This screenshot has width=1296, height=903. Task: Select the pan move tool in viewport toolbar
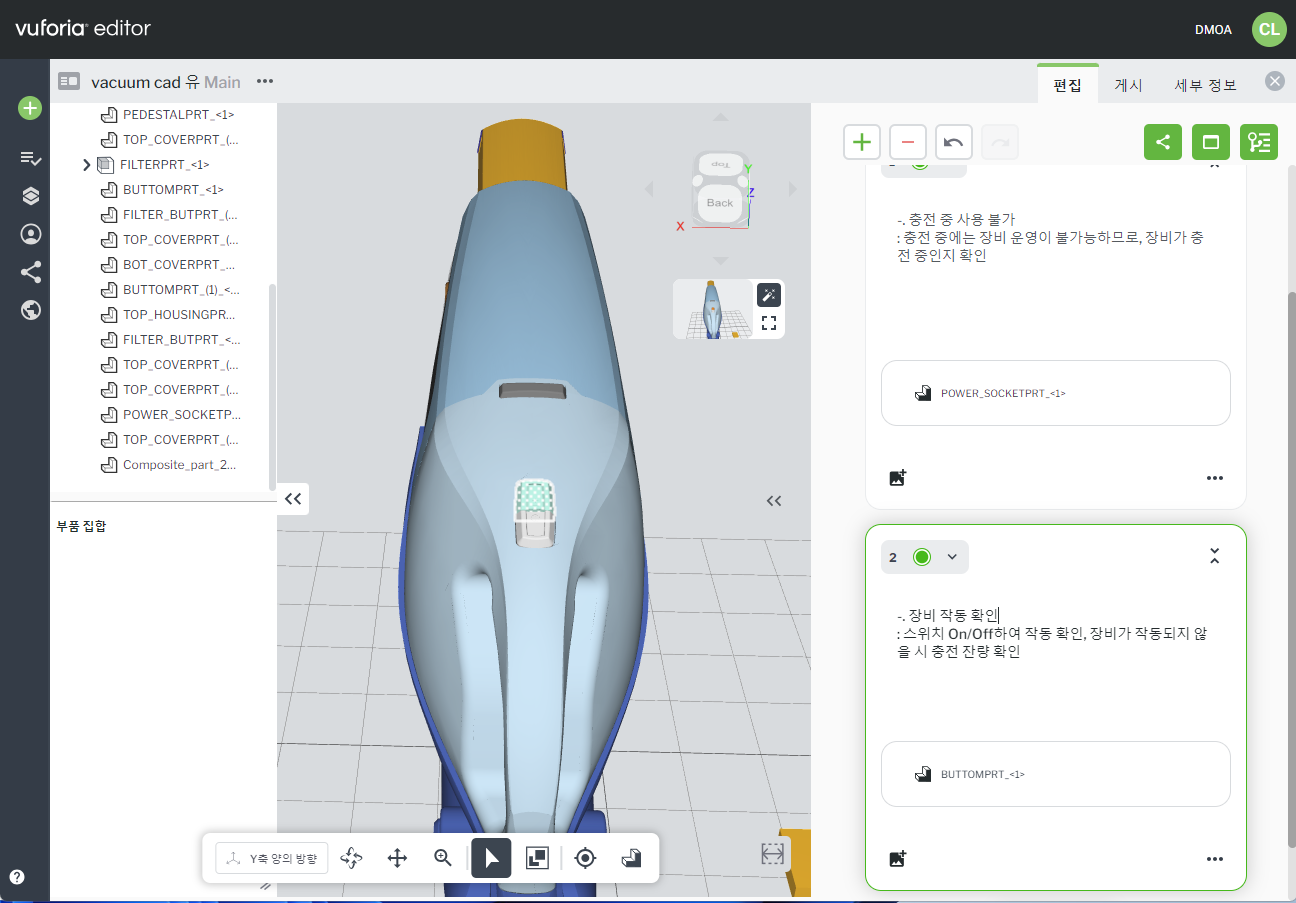click(397, 858)
